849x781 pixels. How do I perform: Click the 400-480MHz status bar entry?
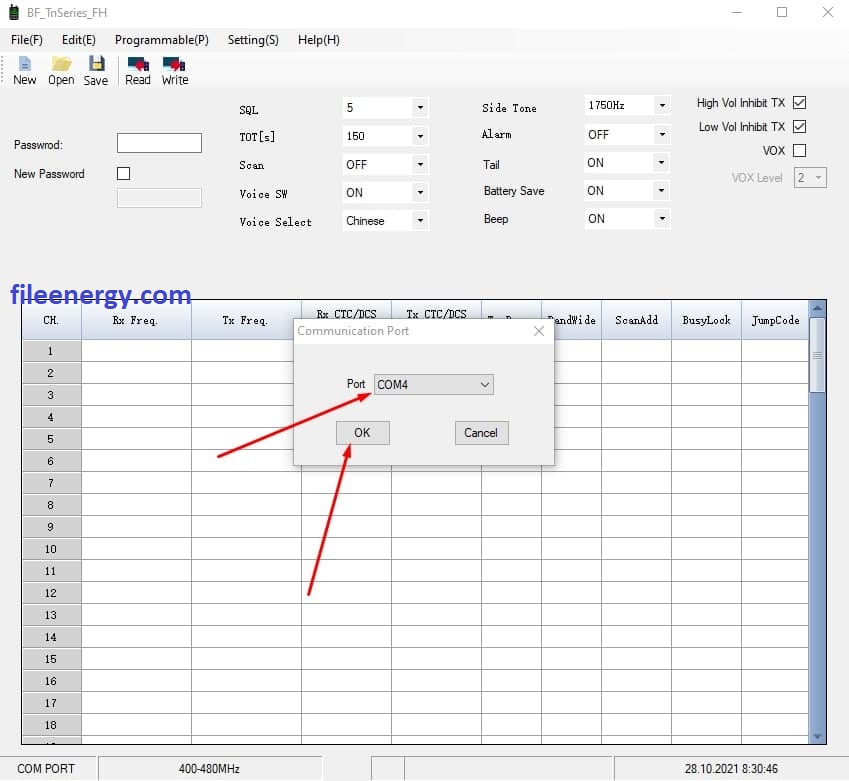pos(210,769)
